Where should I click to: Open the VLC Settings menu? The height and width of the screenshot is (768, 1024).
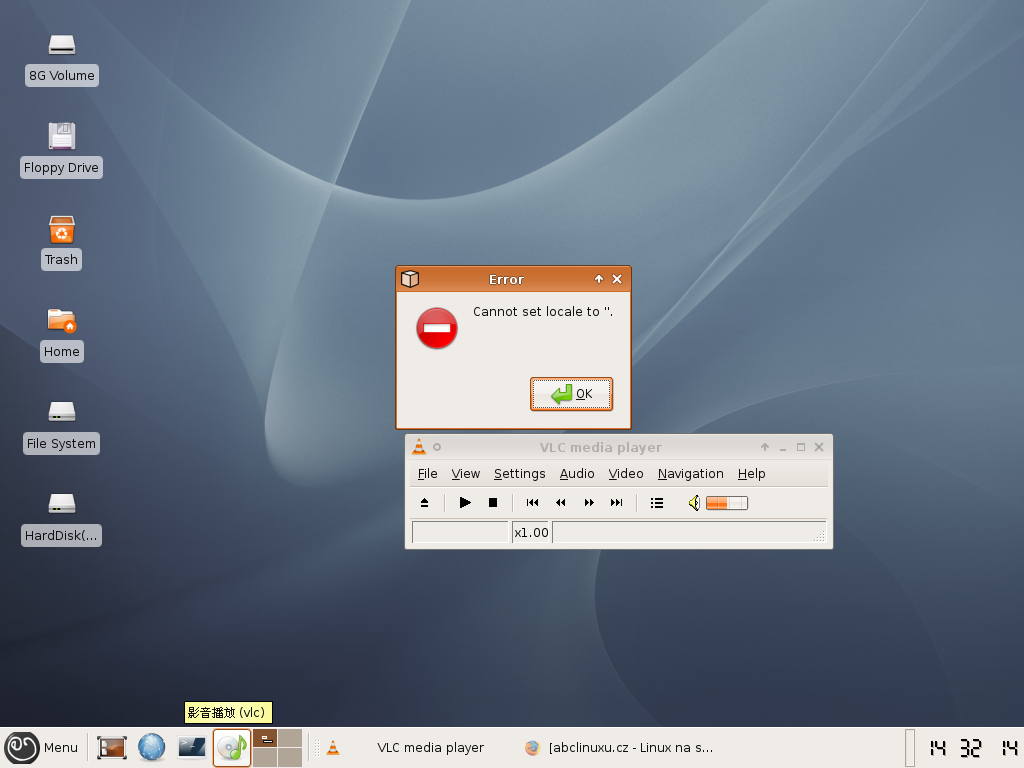coord(519,473)
